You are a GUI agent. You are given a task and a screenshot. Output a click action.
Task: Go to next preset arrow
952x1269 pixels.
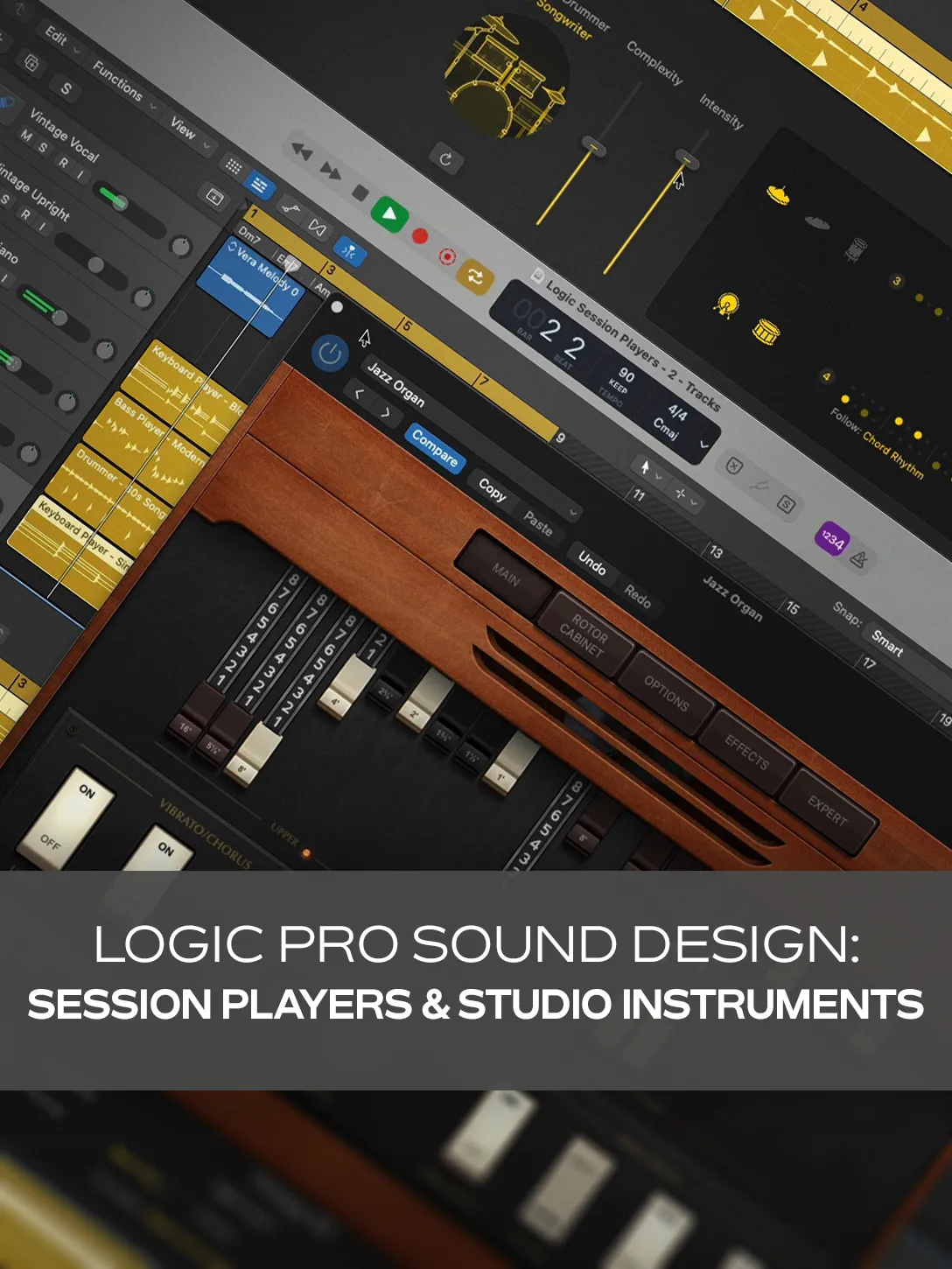[x=385, y=411]
